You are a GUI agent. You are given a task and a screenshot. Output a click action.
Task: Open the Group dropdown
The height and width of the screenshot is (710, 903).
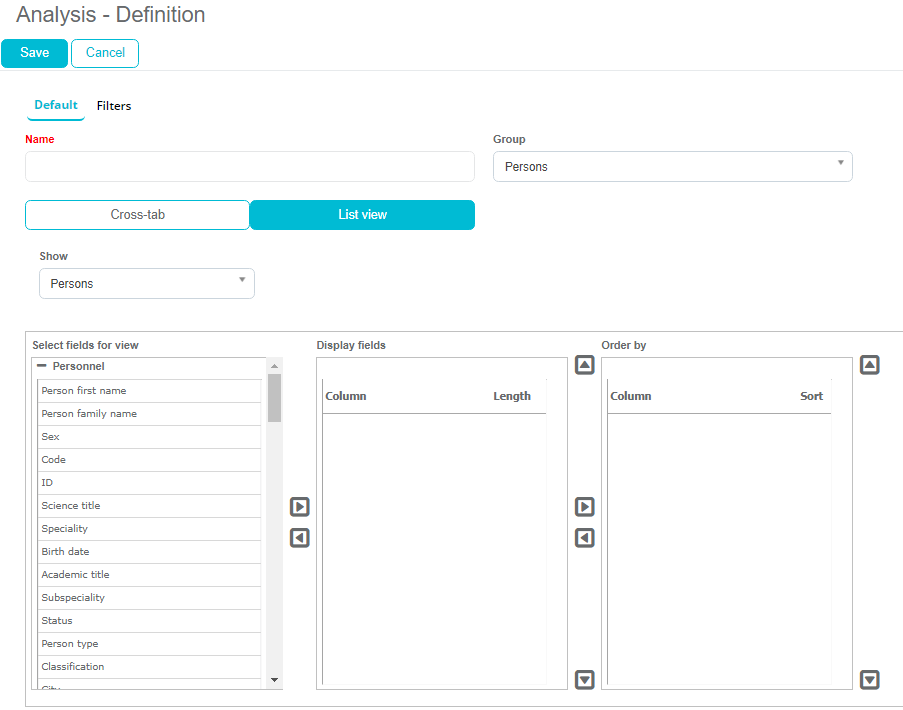(x=672, y=167)
